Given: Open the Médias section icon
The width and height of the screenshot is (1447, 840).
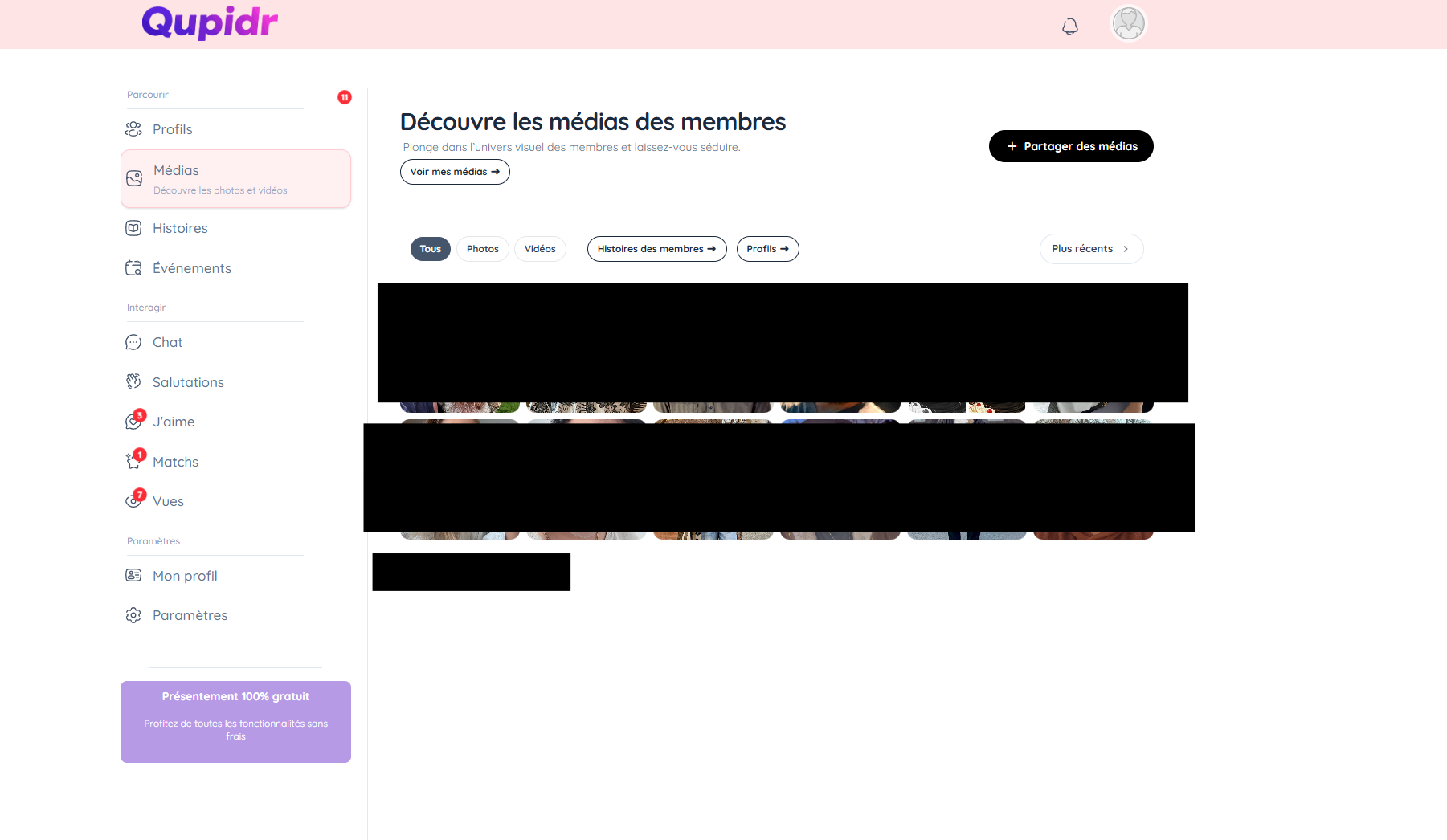Looking at the screenshot, I should [134, 178].
